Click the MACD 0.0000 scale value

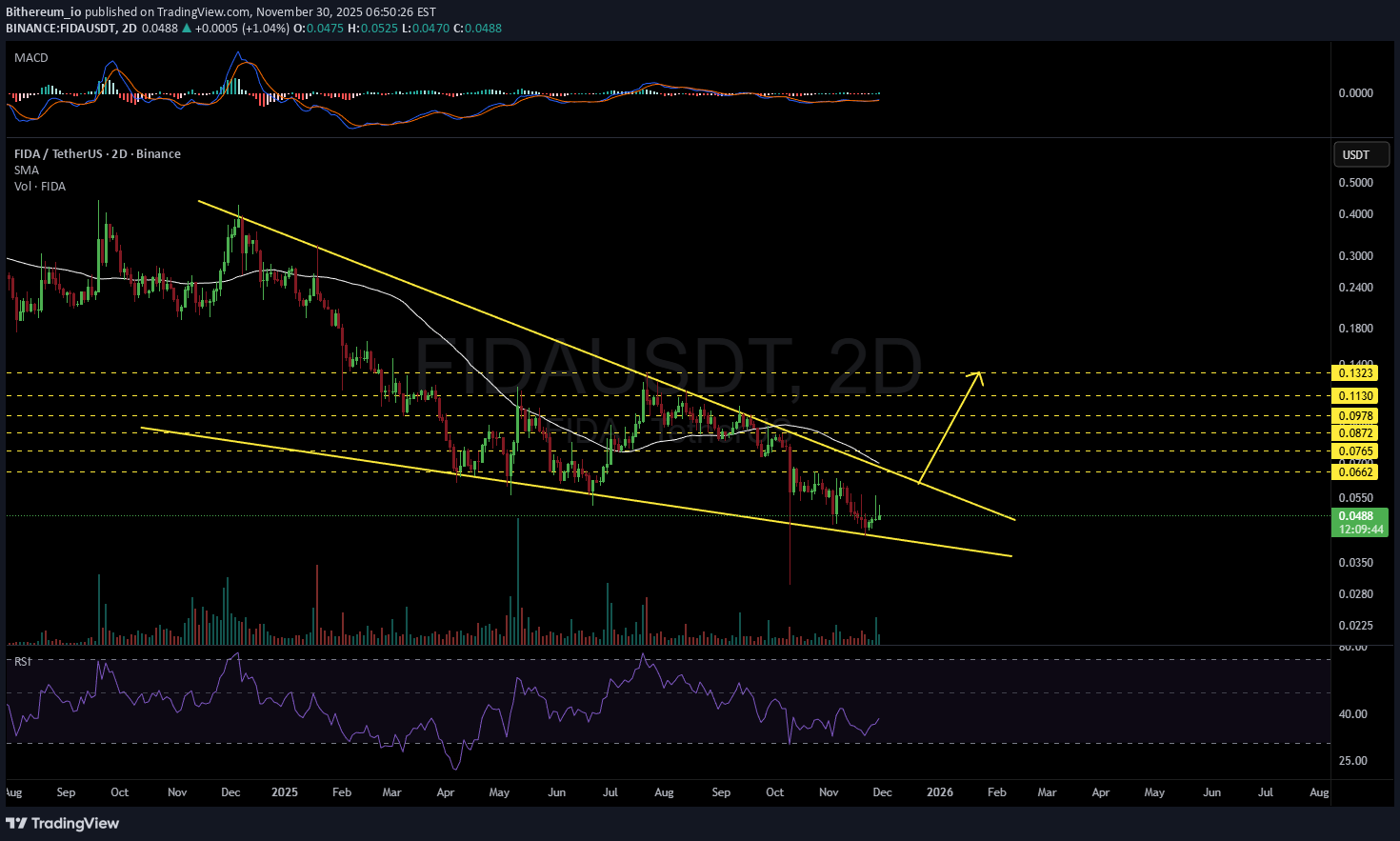[x=1355, y=93]
